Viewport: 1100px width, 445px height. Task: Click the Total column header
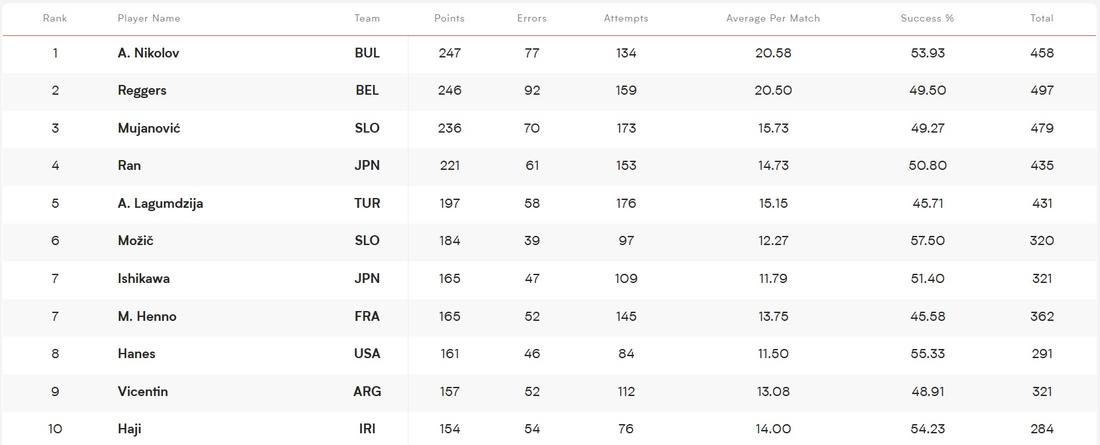[1042, 18]
